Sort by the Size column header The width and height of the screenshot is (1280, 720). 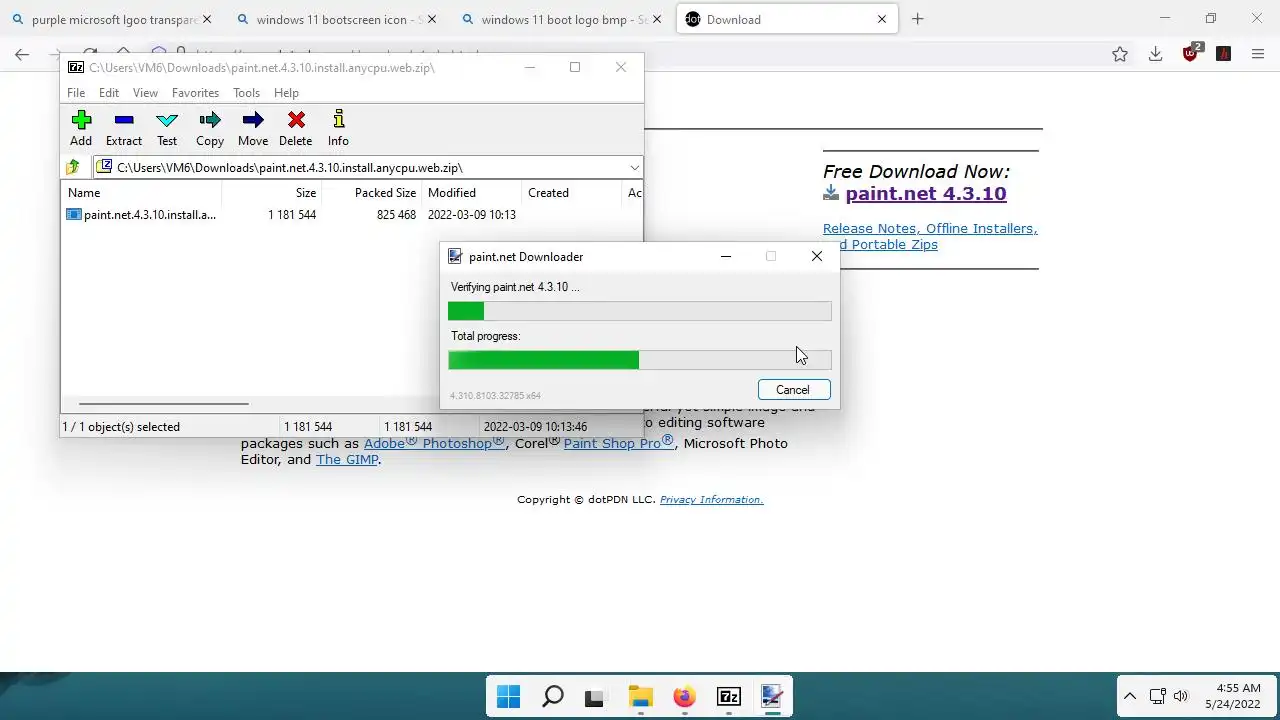click(x=271, y=193)
